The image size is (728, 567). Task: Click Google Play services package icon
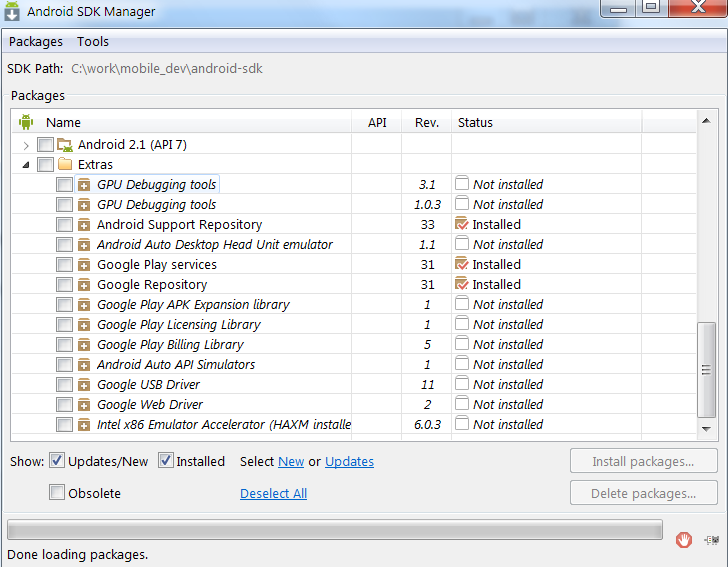coord(84,265)
